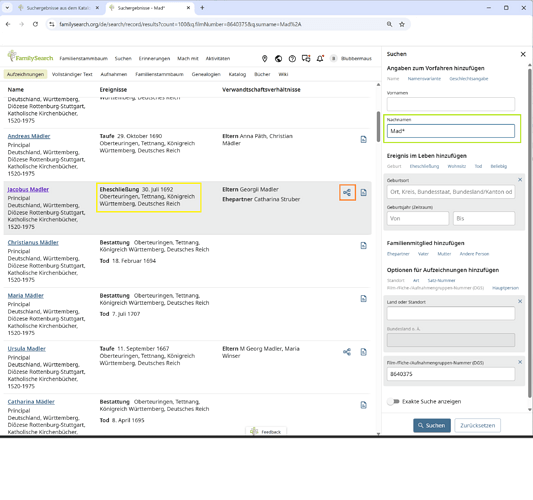Viewport: 533px width, 500px height.
Task: Open tree icon in Ursula Madler row
Action: tap(347, 352)
